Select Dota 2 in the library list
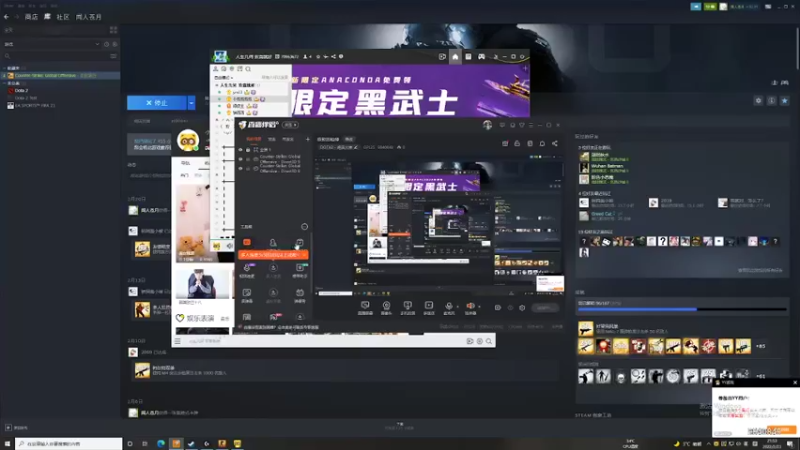The height and width of the screenshot is (450, 800). pos(21,90)
